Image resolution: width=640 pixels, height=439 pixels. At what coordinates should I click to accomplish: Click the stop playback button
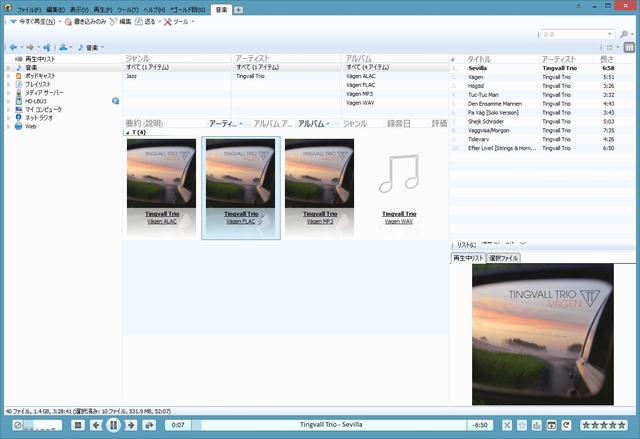[78, 425]
